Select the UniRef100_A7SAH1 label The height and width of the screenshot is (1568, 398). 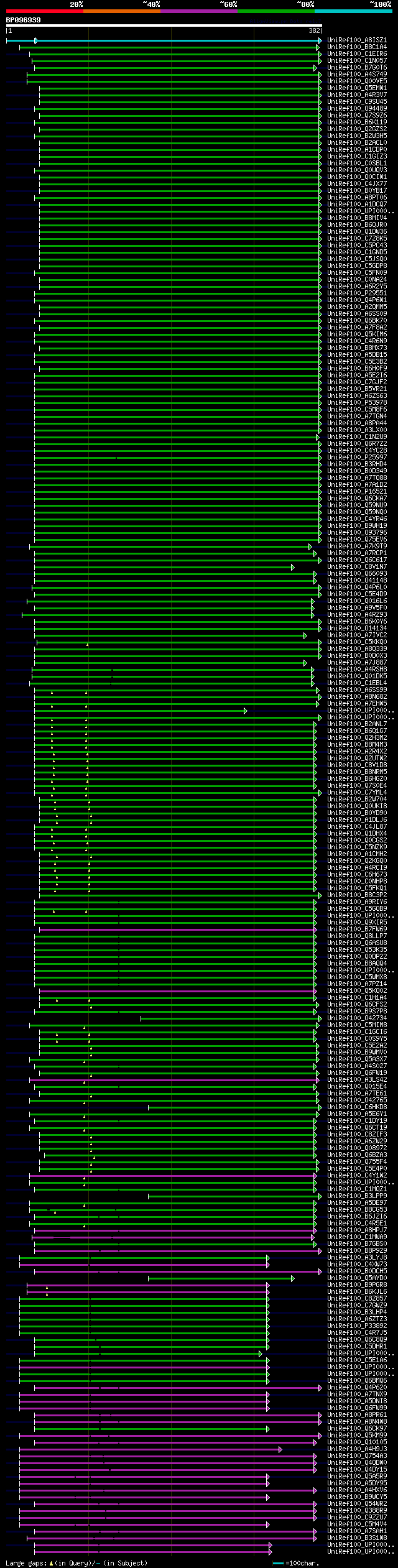point(357,1531)
